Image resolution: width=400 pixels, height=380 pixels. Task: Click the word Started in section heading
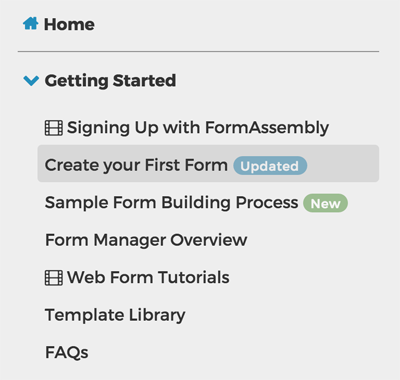coord(144,80)
